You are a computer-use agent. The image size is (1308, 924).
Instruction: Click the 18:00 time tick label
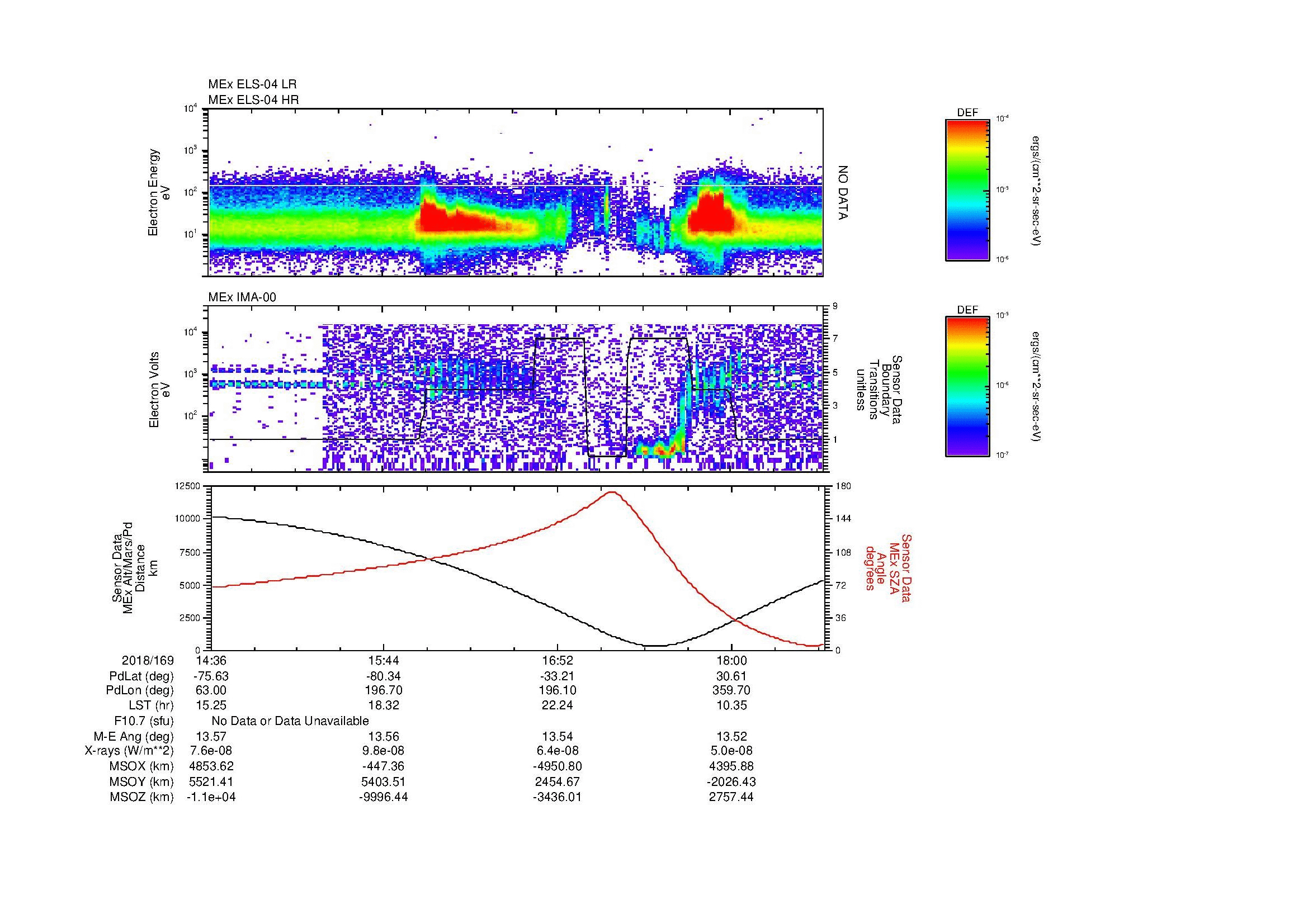[731, 661]
